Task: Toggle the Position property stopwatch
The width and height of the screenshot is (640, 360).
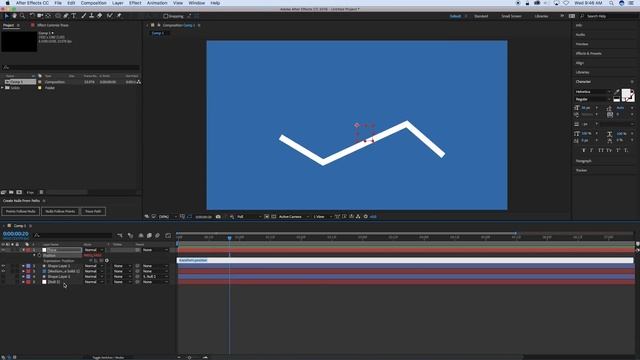Action: pyautogui.click(x=40, y=256)
